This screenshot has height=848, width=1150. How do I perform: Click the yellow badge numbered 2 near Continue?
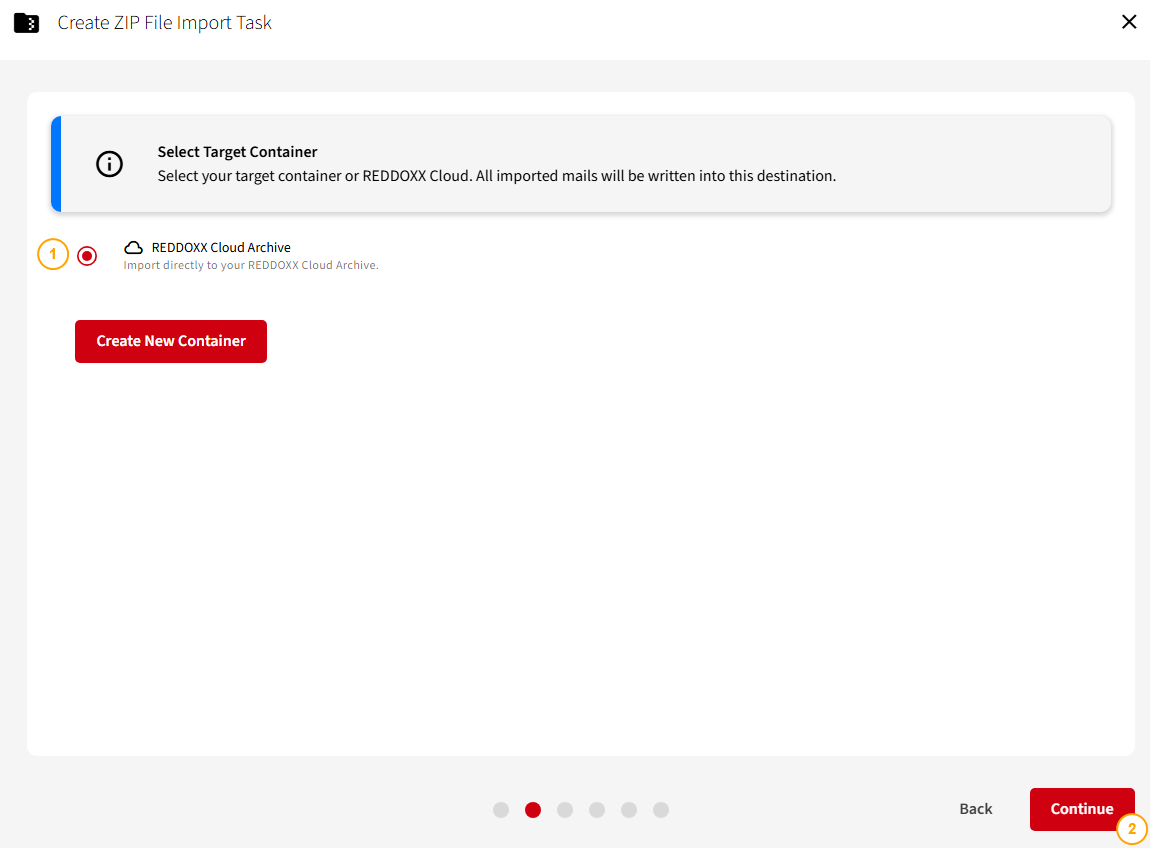click(x=1131, y=829)
